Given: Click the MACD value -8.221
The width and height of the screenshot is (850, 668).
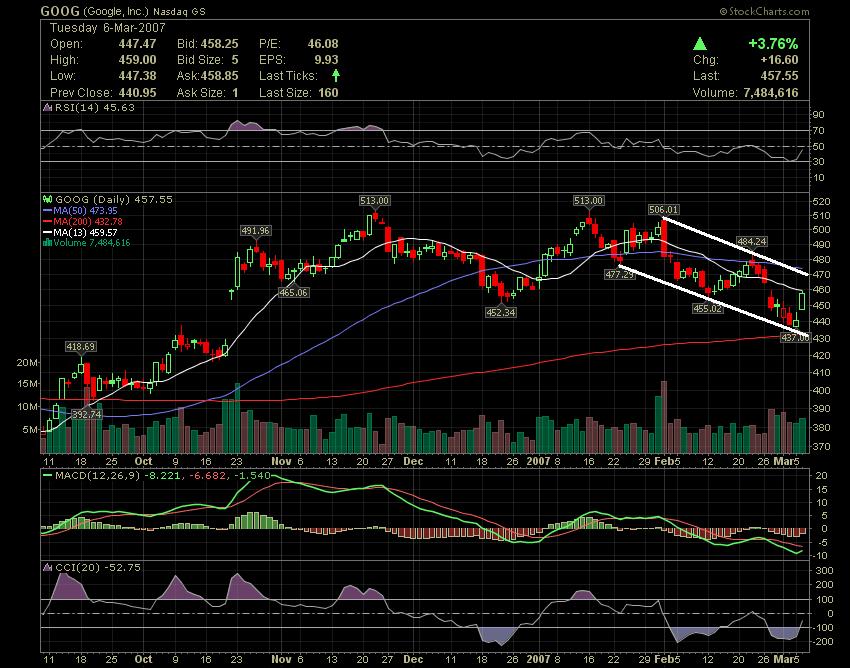Looking at the screenshot, I should pyautogui.click(x=163, y=476).
